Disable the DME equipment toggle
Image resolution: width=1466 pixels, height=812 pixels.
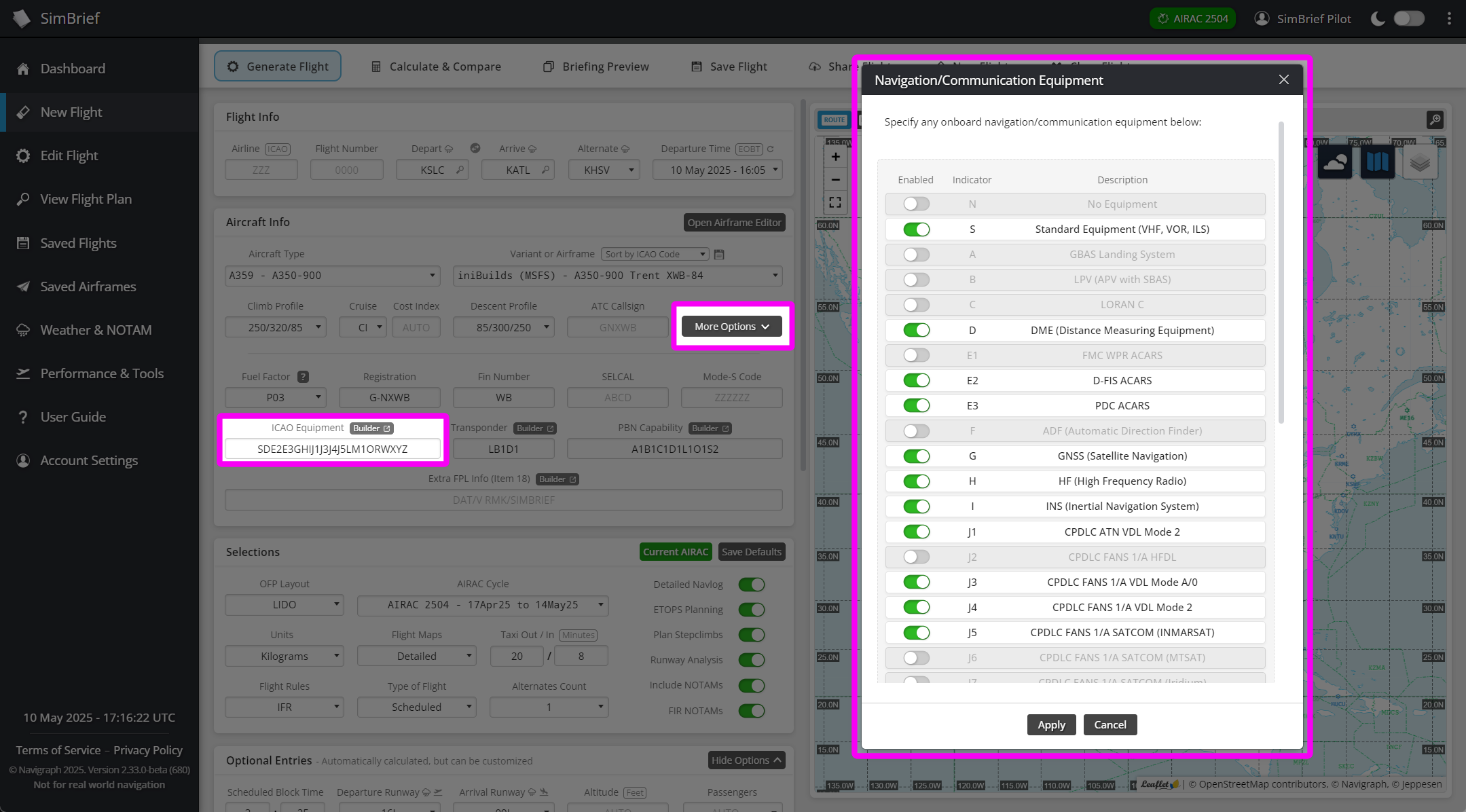coord(915,330)
